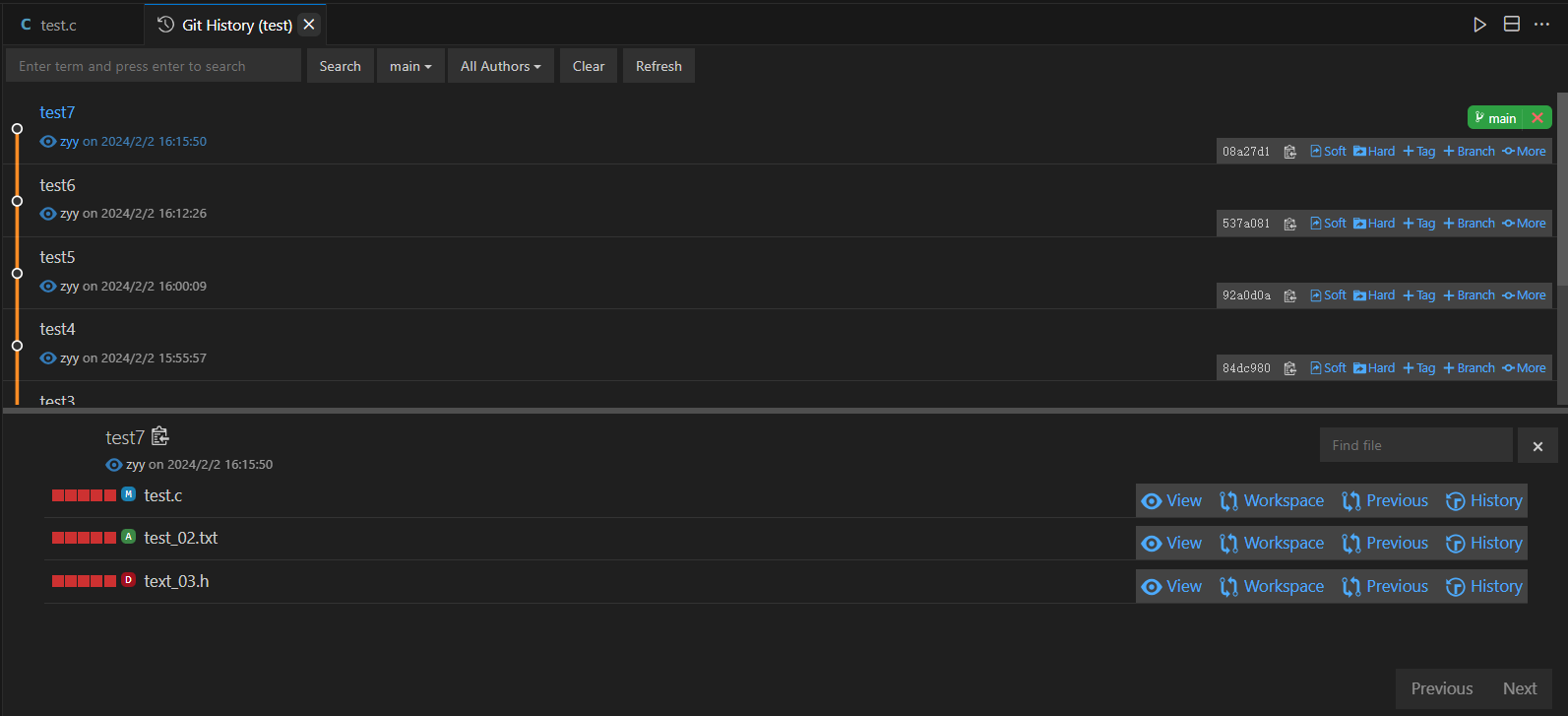
Task: Remove the main branch label
Action: click(1537, 118)
